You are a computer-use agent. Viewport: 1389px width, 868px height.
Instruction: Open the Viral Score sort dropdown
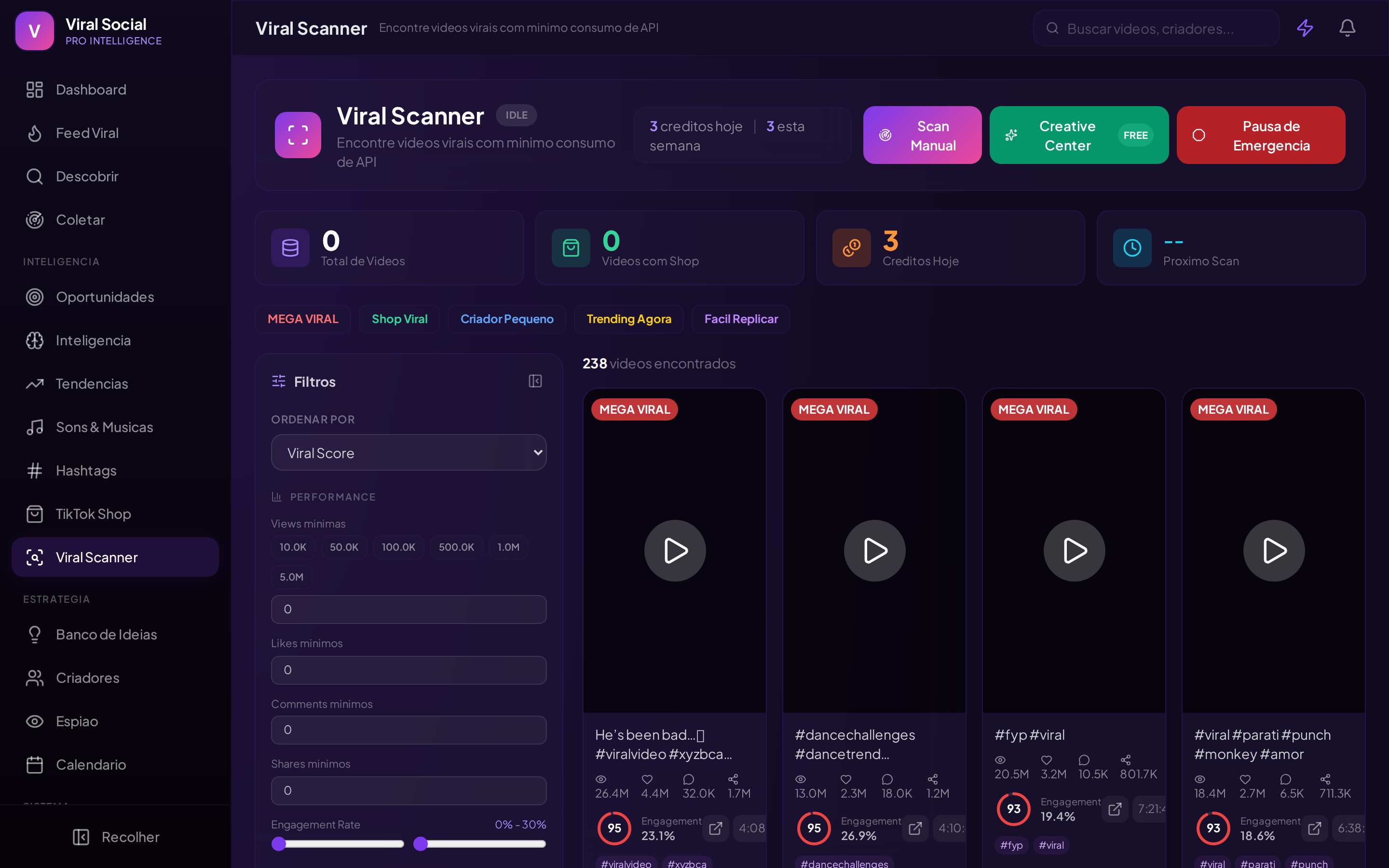[409, 452]
